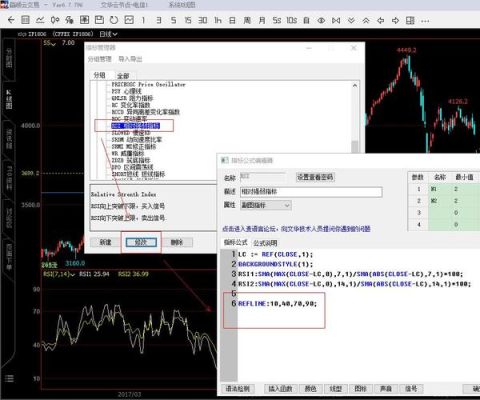Select the WR 威廉指标 indicator
Viewport: 480px width, 400px height.
pos(128,153)
